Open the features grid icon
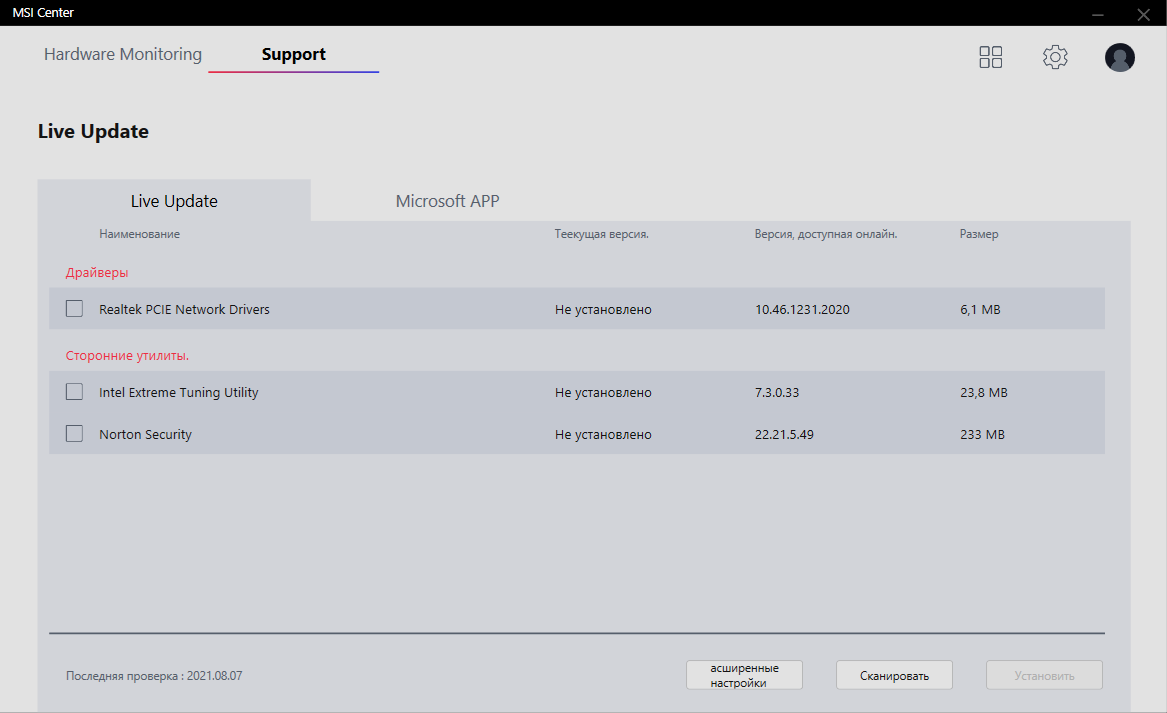1167x713 pixels. 991,57
